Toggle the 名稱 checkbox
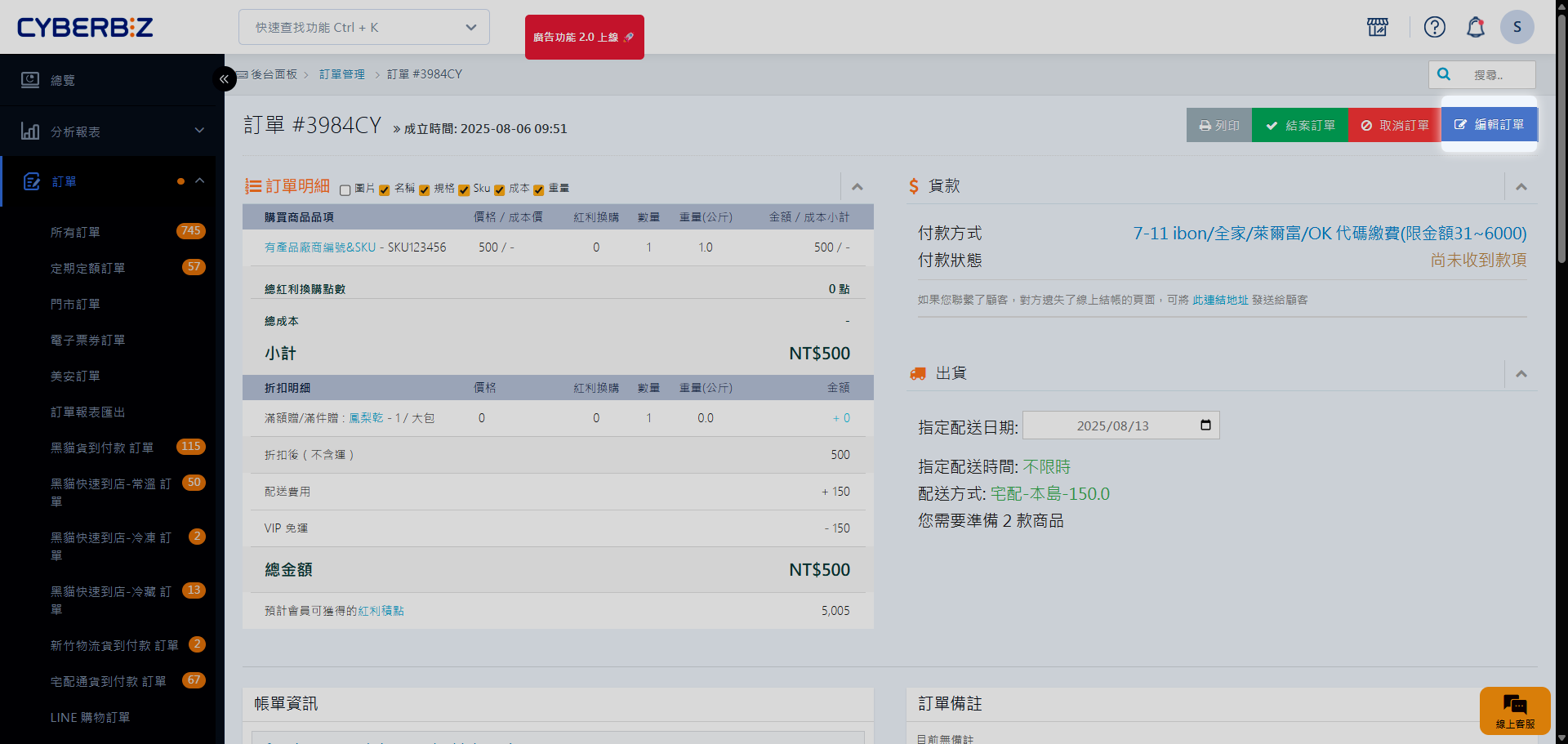Viewport: 1568px width, 744px height. click(385, 189)
